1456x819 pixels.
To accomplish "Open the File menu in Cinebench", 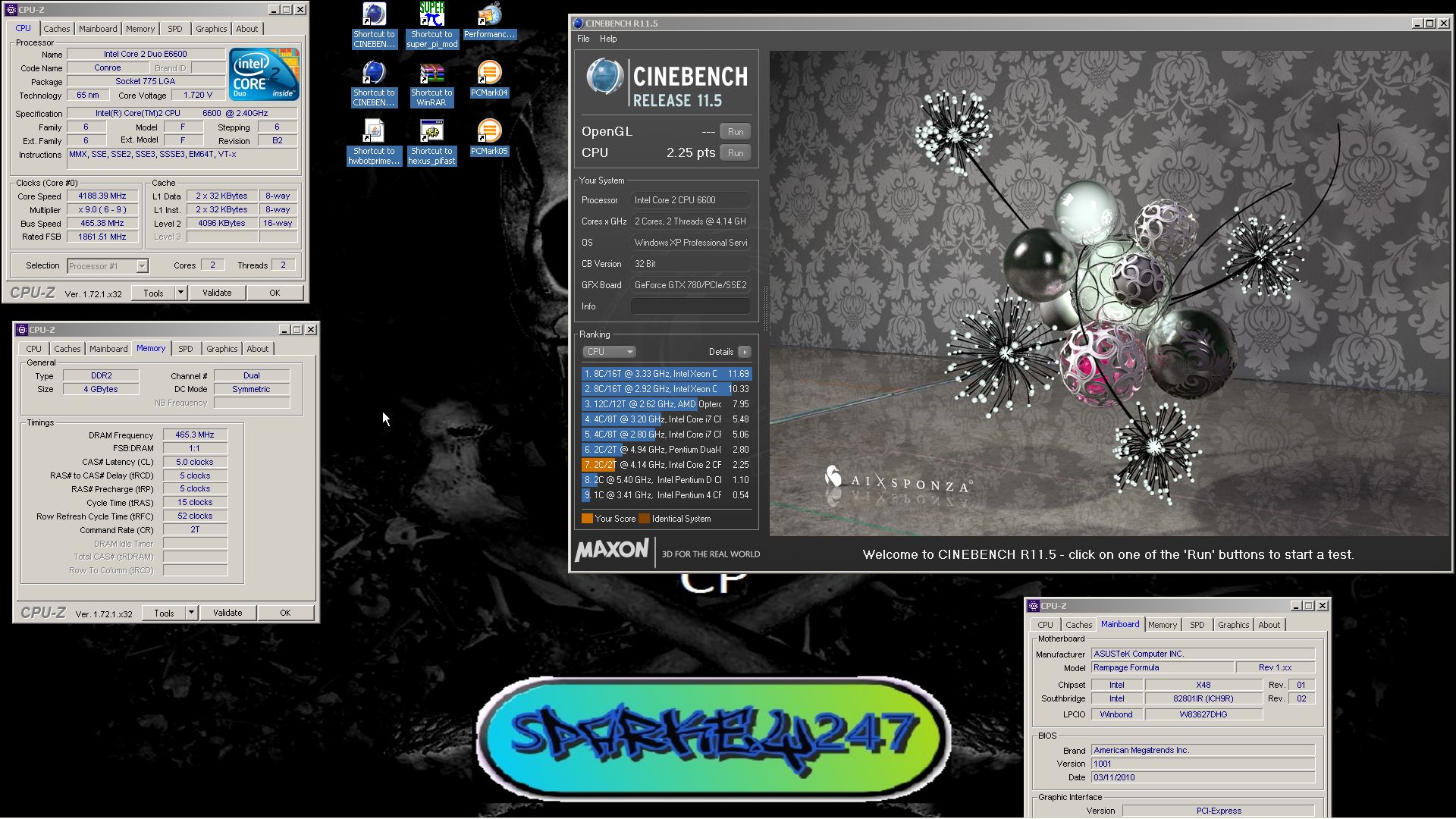I will click(583, 39).
